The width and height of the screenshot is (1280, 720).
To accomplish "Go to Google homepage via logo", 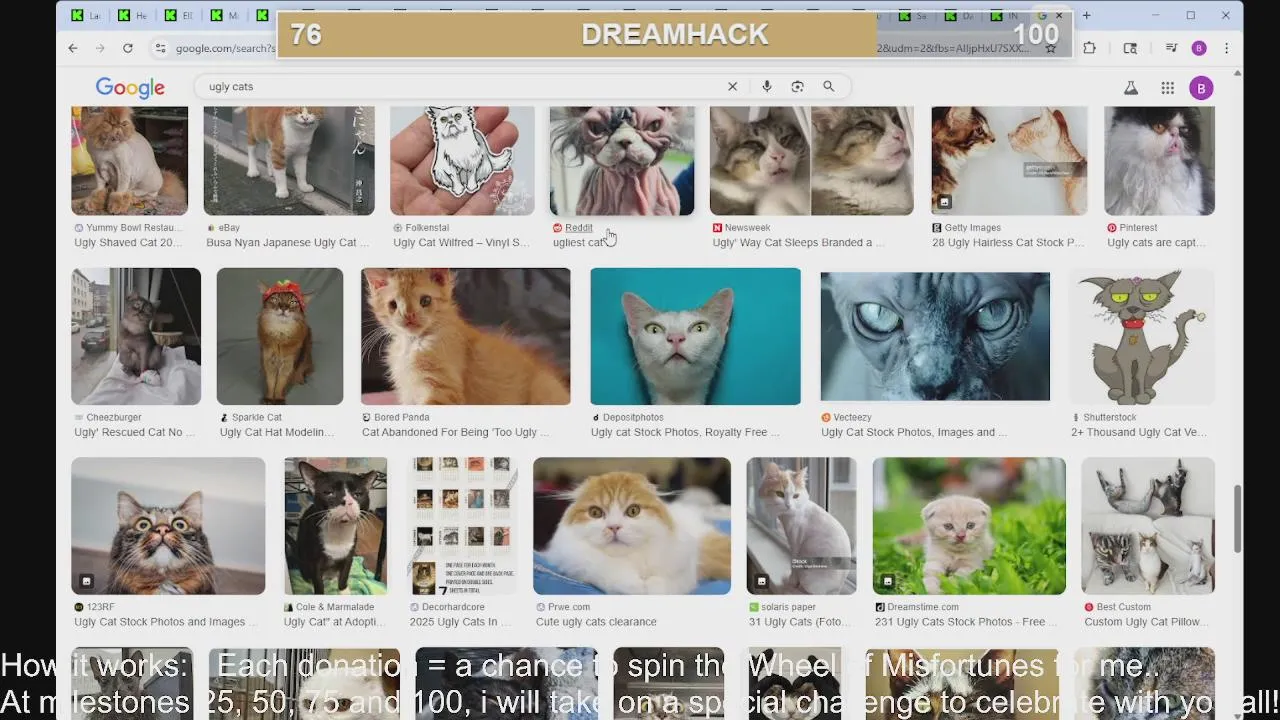I will [x=130, y=88].
